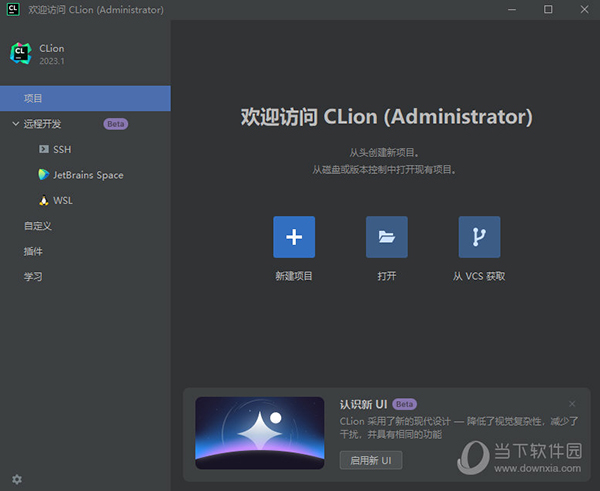Select the 远程开发 menu entry
The width and height of the screenshot is (600, 491).
[x=42, y=124]
